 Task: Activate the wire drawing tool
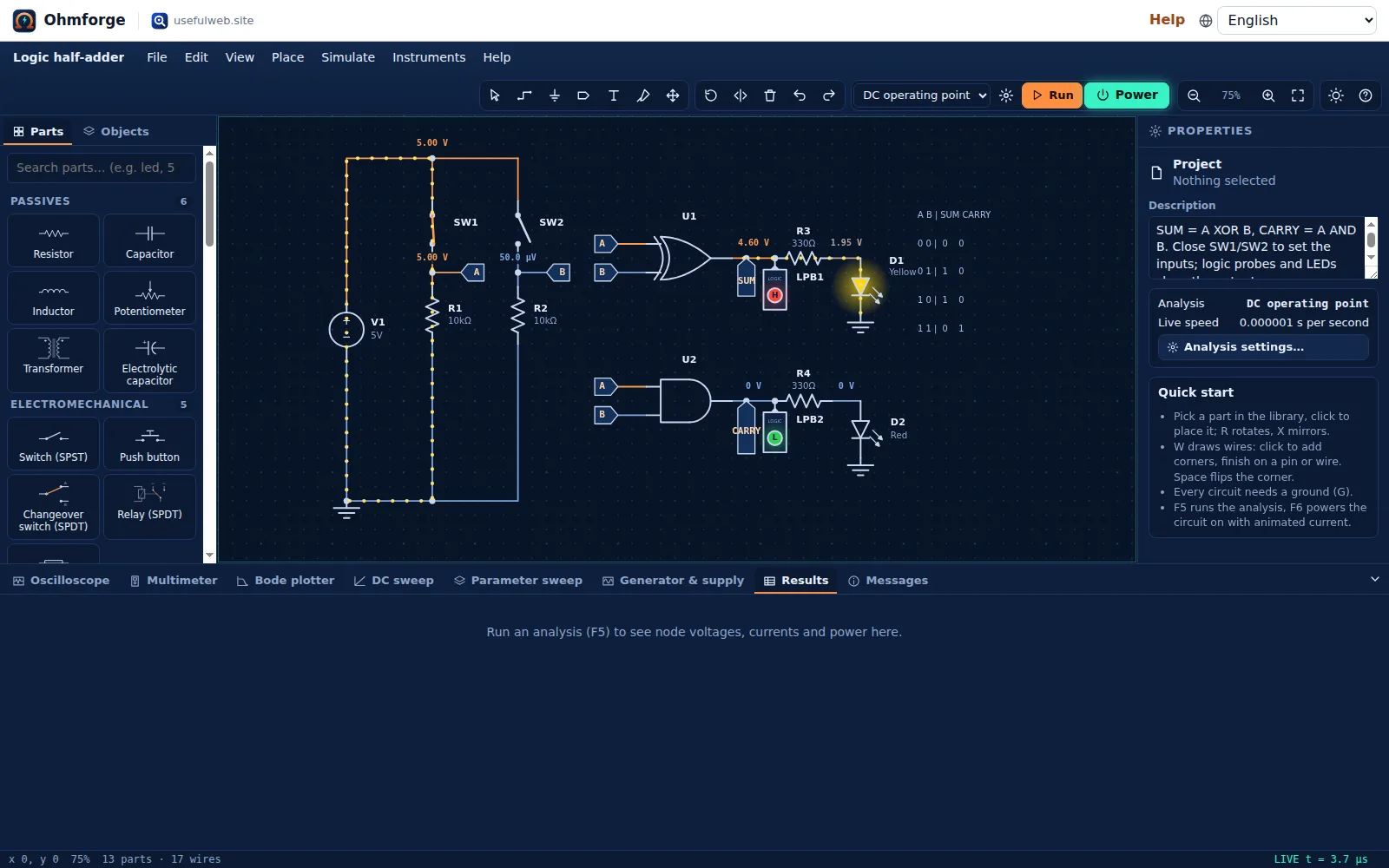(x=524, y=95)
